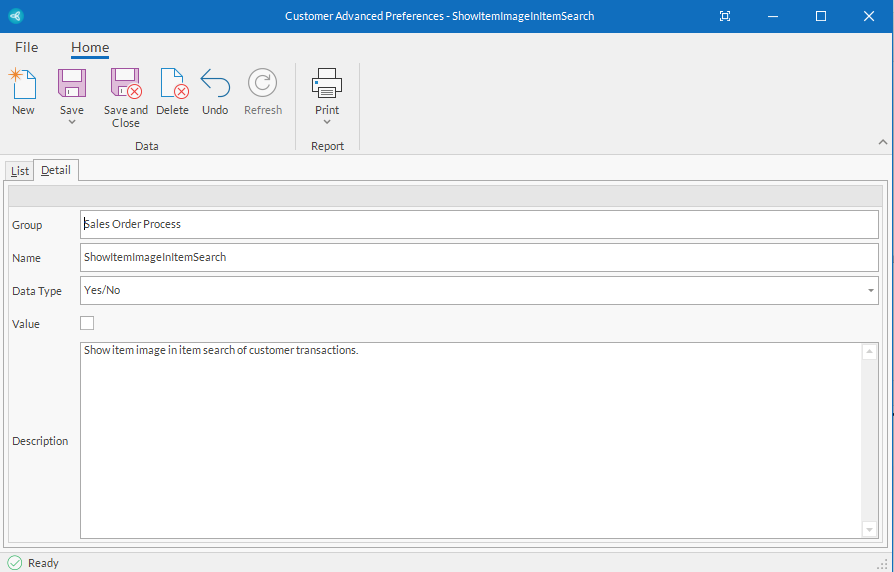The image size is (894, 572).
Task: Open the Data Type combo box arrow
Action: (871, 290)
